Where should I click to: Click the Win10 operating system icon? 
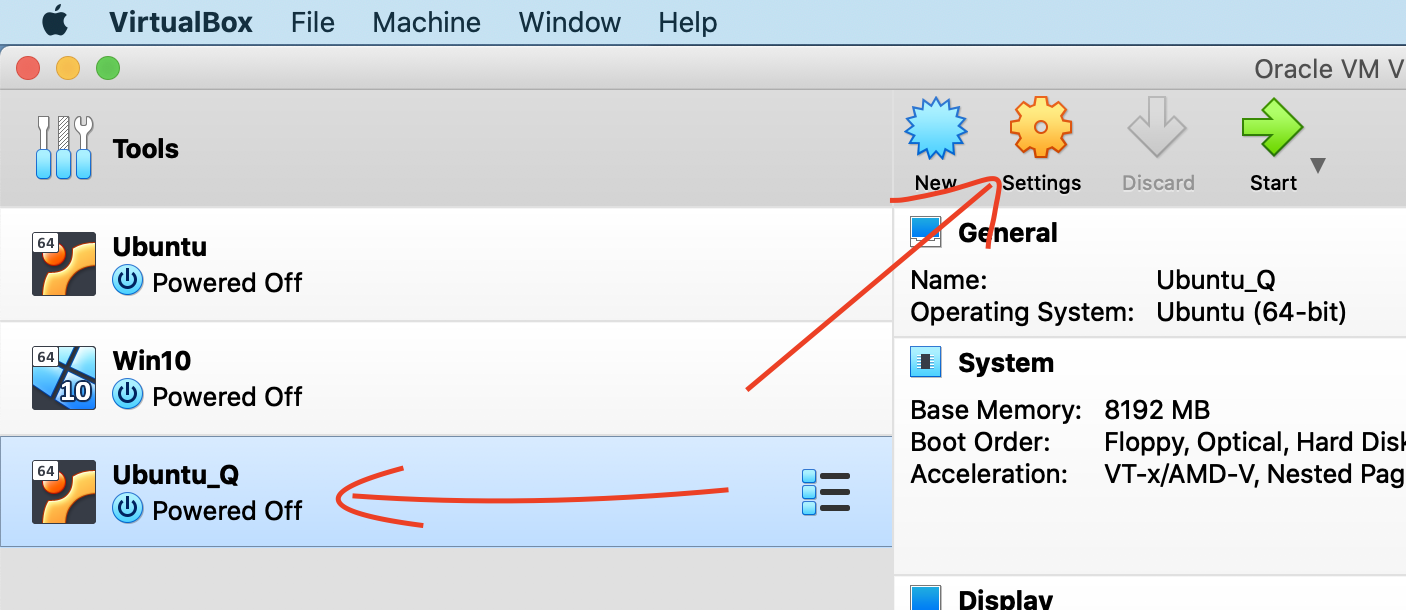(x=64, y=378)
